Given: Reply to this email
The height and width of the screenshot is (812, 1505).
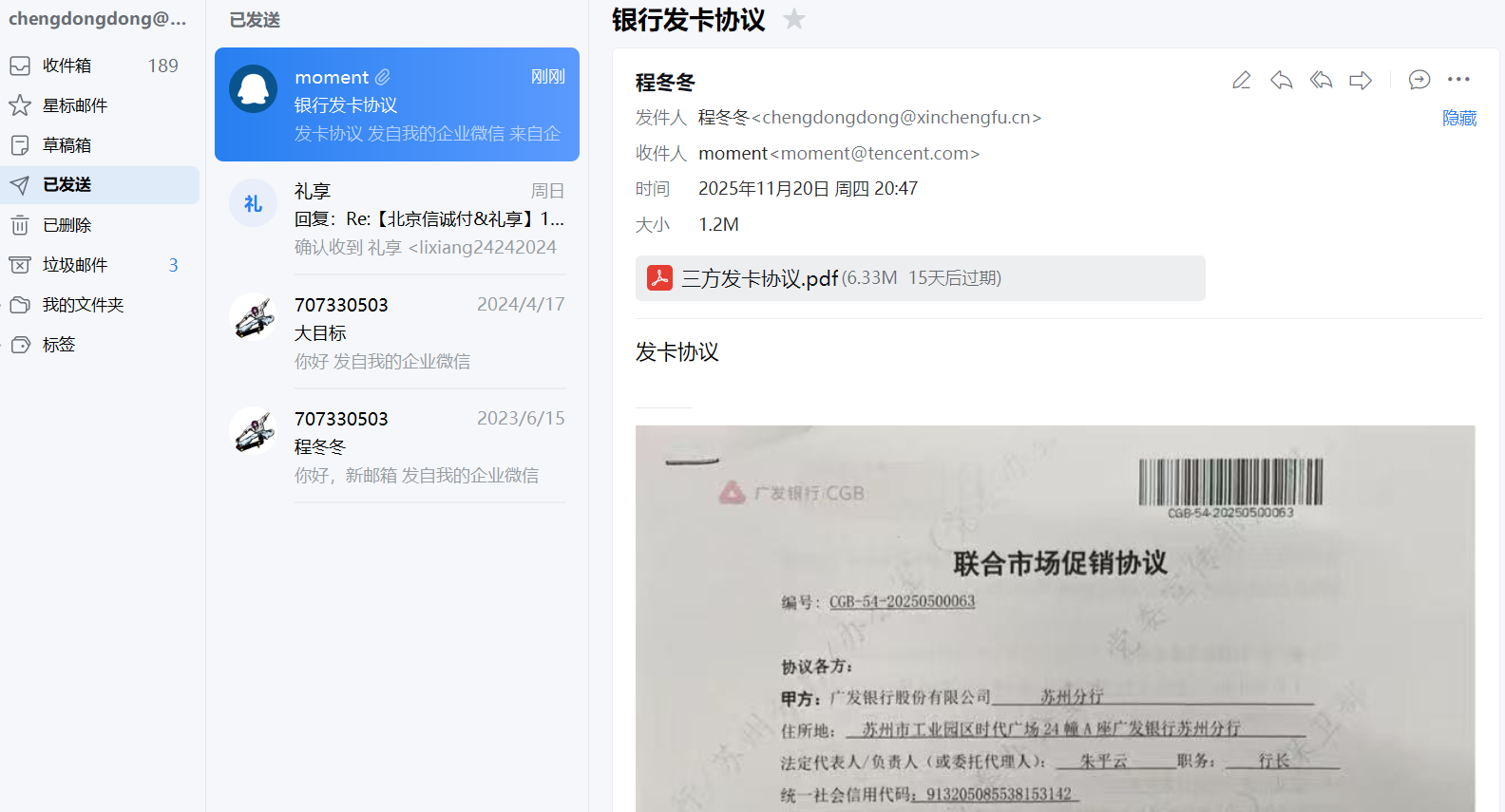Looking at the screenshot, I should pyautogui.click(x=1281, y=80).
